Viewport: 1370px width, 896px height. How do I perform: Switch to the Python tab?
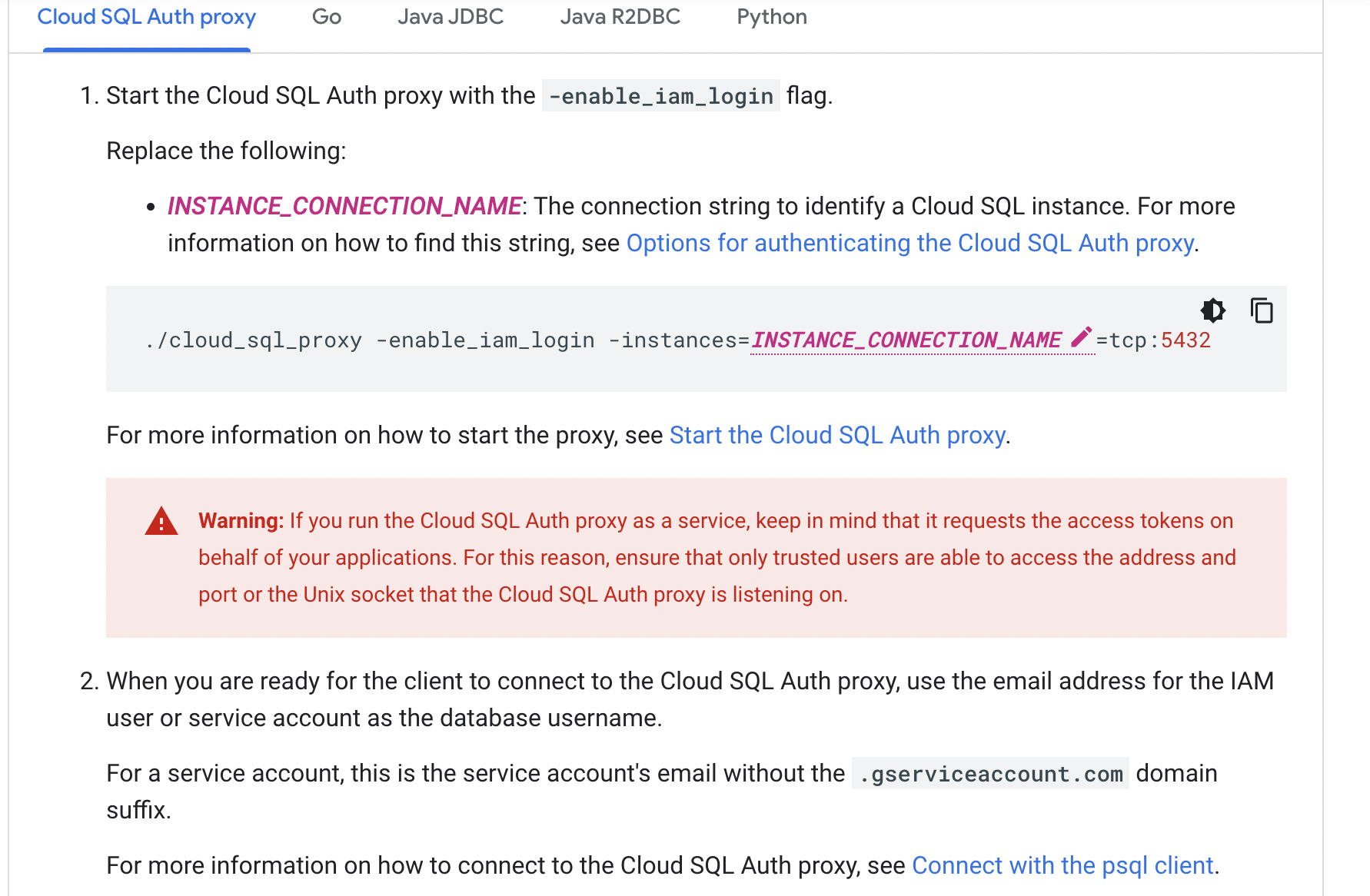(x=771, y=17)
